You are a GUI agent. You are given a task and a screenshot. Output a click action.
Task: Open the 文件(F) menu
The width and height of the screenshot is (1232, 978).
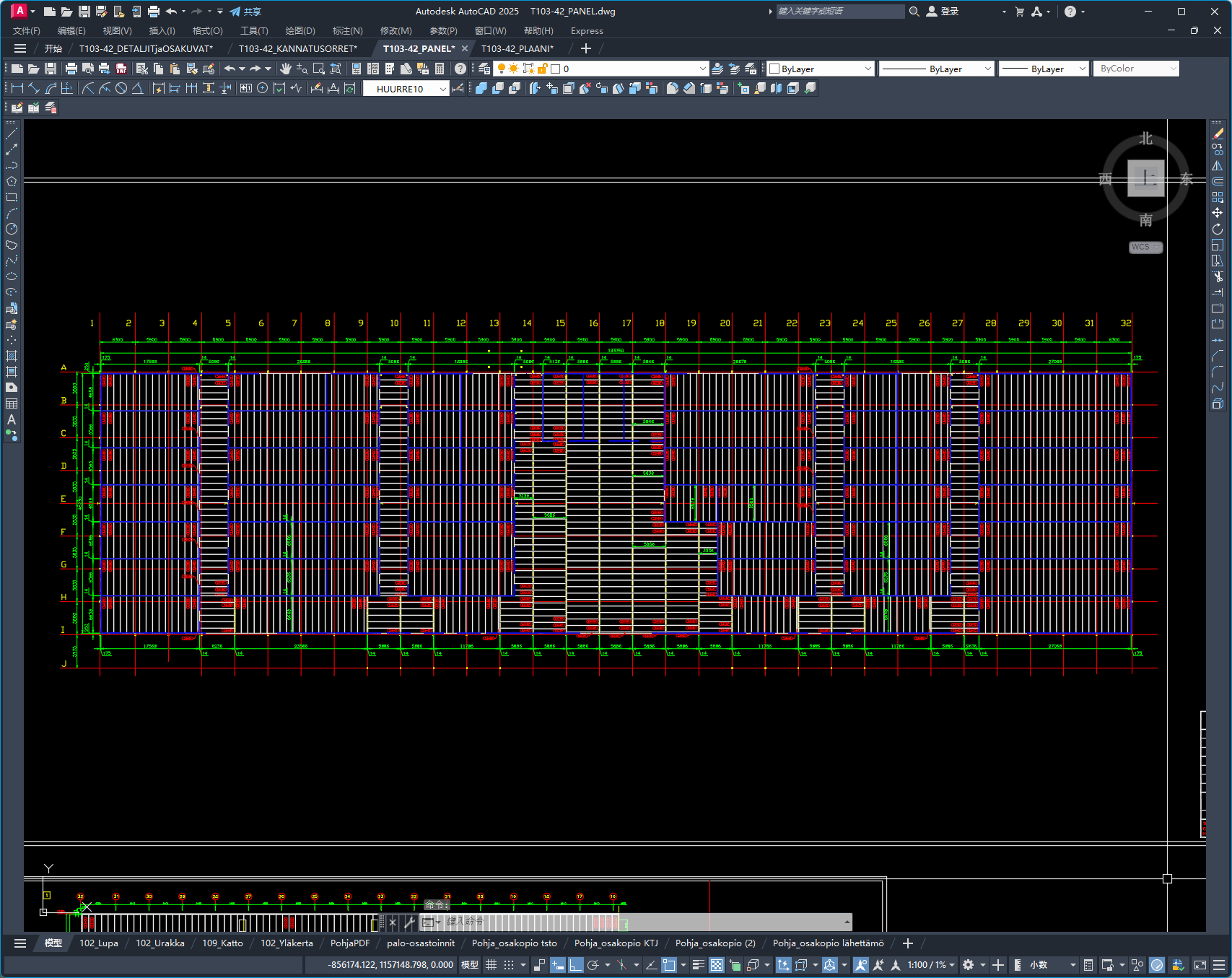coord(27,30)
